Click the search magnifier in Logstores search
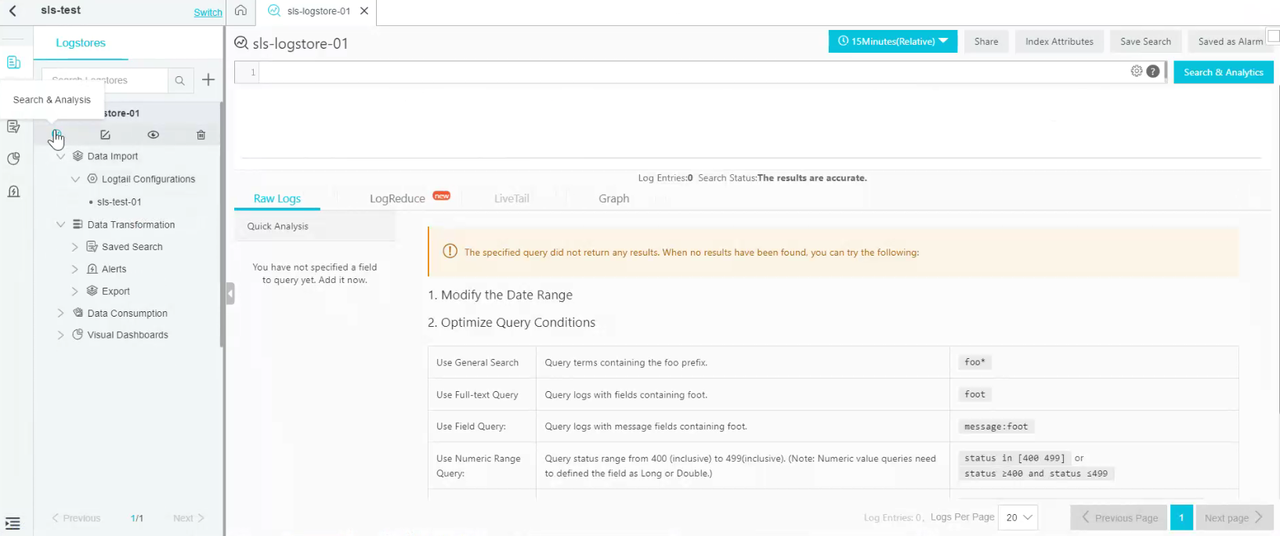 [x=179, y=80]
